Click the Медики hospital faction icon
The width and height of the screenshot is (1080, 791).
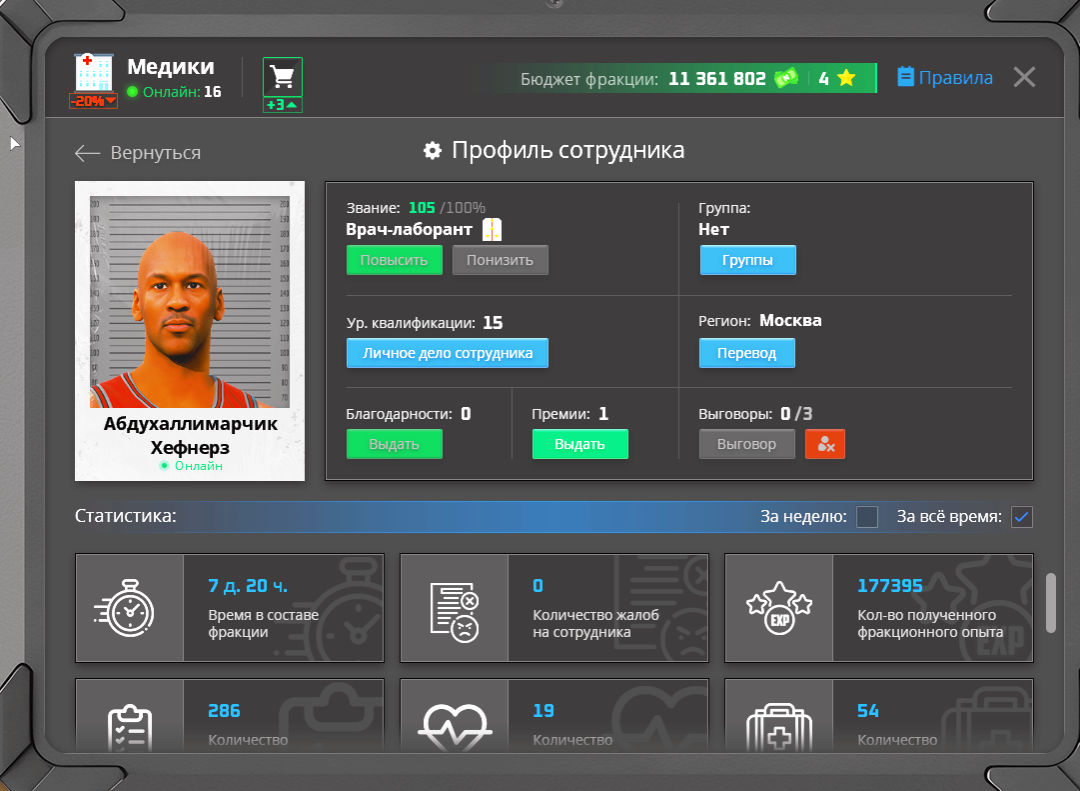94,73
